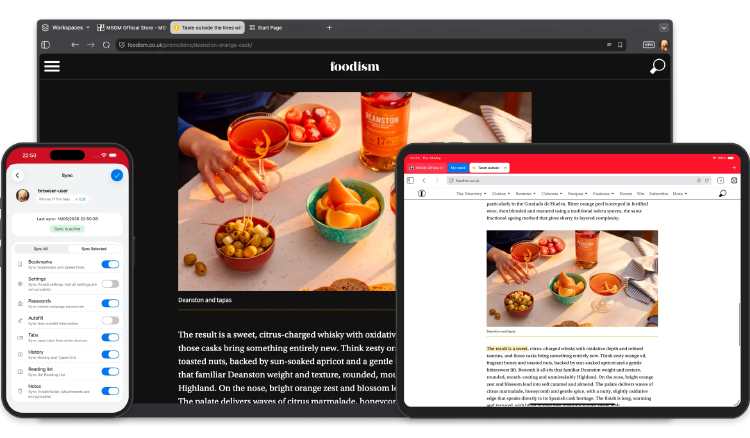Tap the phone Sync back arrow
The width and height of the screenshot is (750, 438).
(18, 175)
